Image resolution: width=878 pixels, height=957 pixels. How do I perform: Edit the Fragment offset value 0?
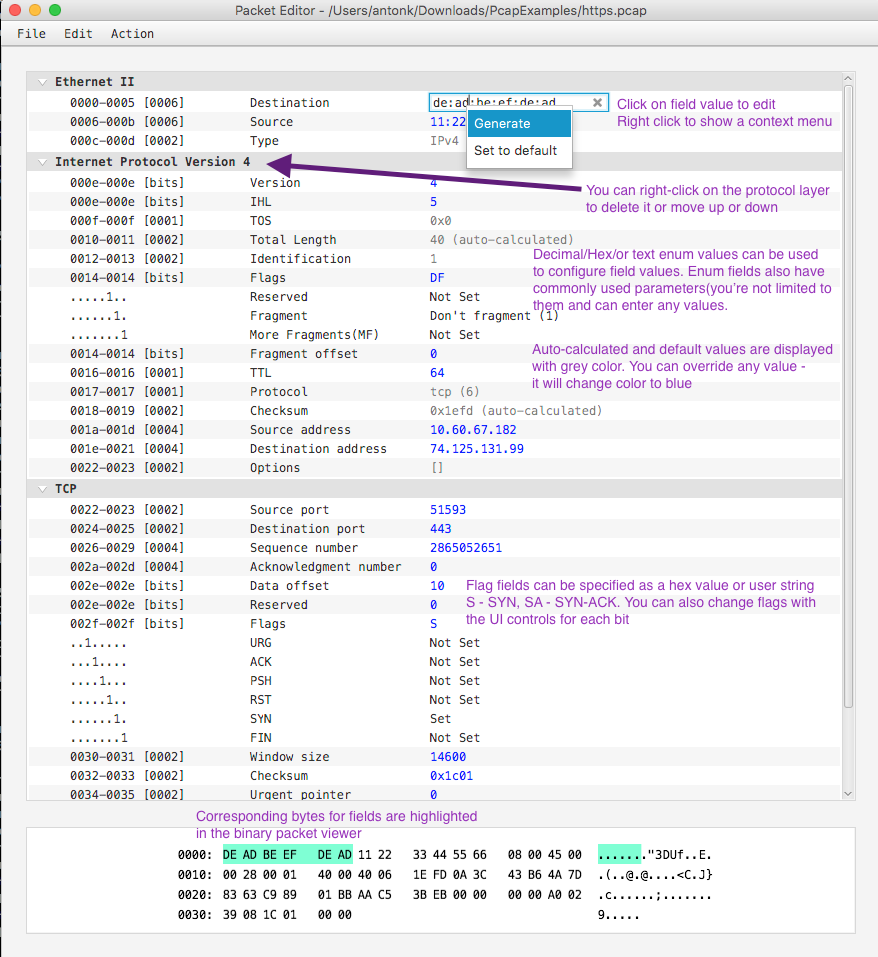point(433,353)
